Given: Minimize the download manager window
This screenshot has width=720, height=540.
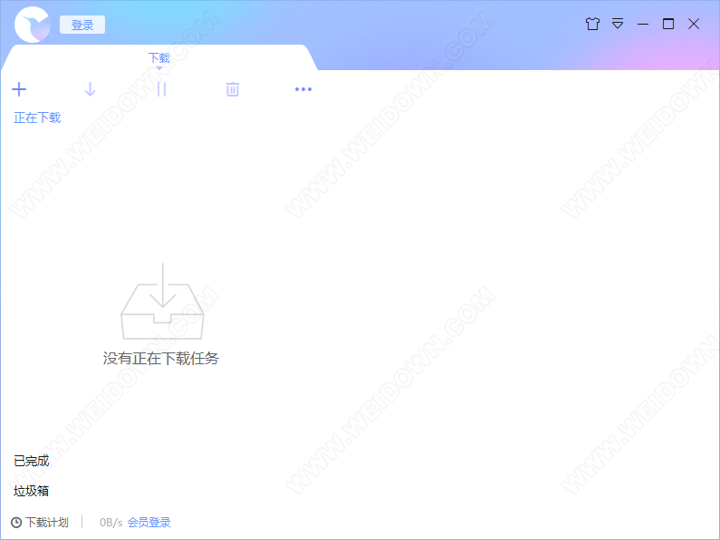Looking at the screenshot, I should [643, 24].
